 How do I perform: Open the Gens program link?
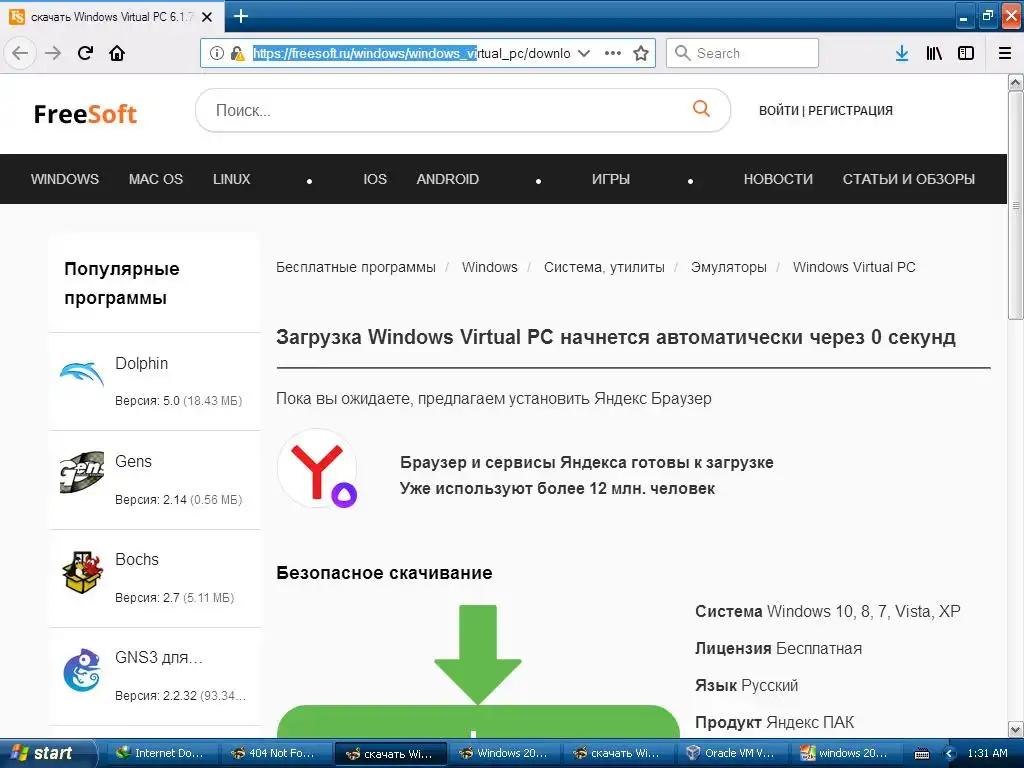coord(133,461)
